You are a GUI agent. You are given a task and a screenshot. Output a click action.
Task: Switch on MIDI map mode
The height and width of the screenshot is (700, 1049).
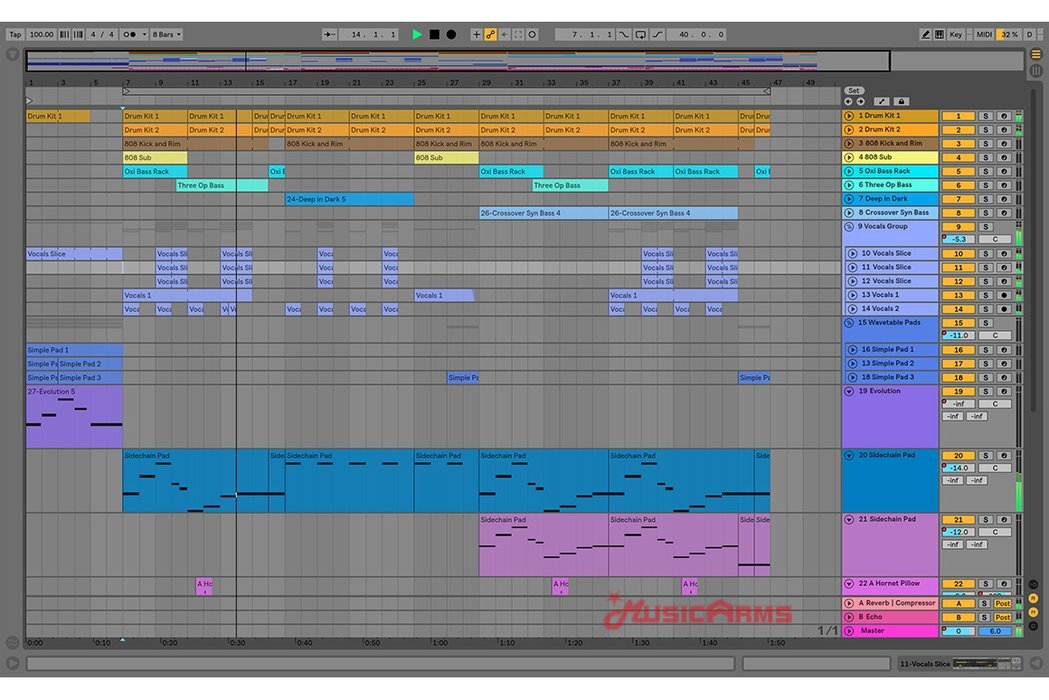pos(984,34)
